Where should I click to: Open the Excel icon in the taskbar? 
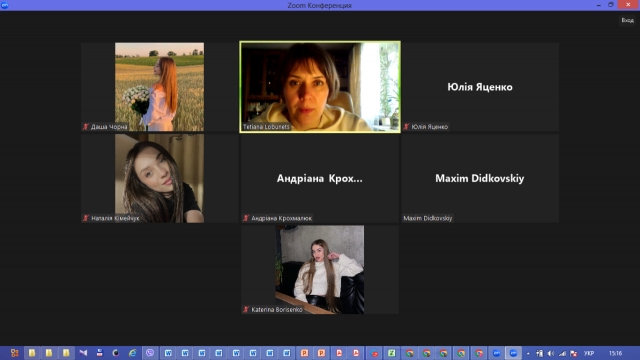click(x=391, y=353)
